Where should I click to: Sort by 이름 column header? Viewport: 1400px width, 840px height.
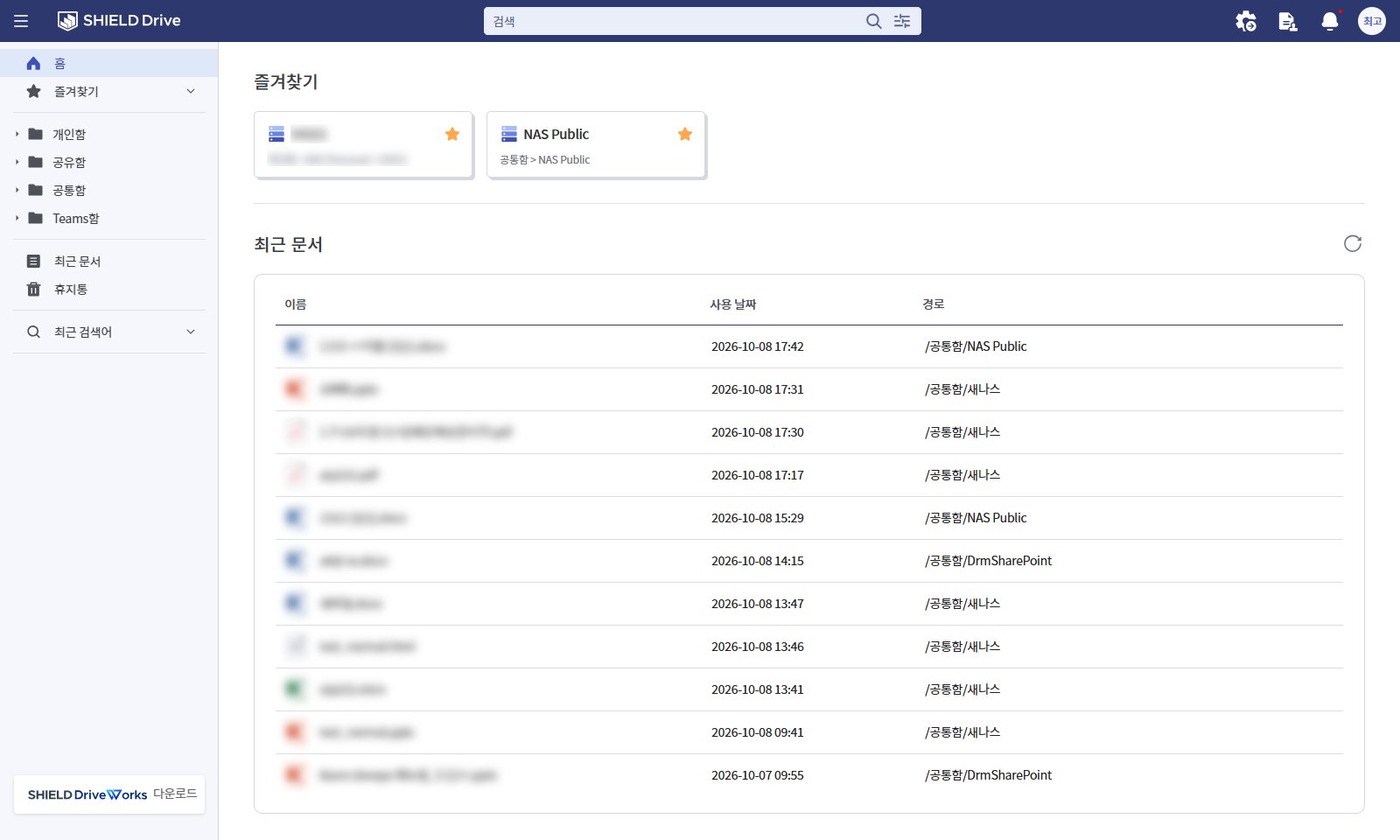pos(296,304)
